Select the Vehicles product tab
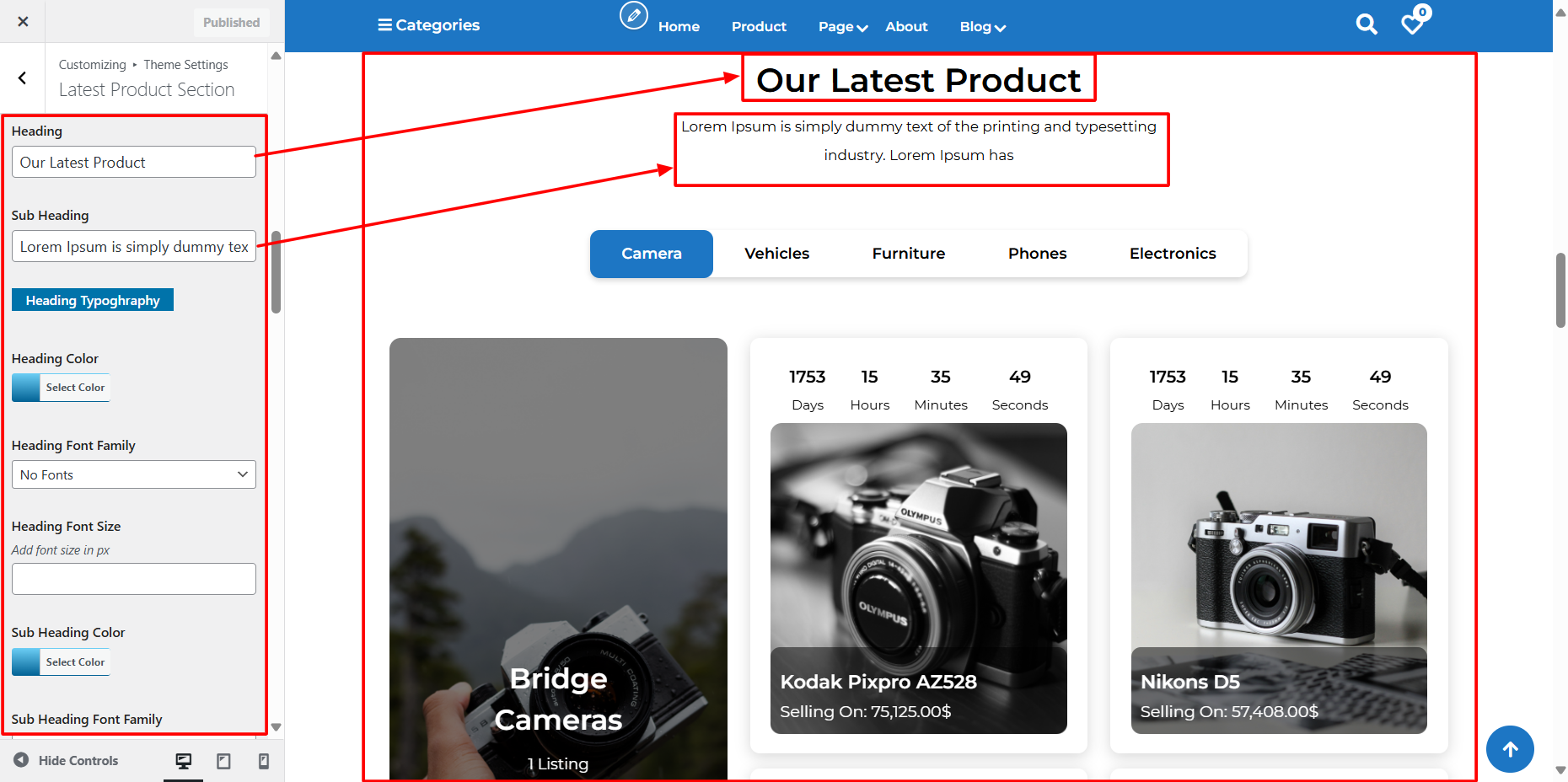The width and height of the screenshot is (1568, 782). tap(776, 254)
